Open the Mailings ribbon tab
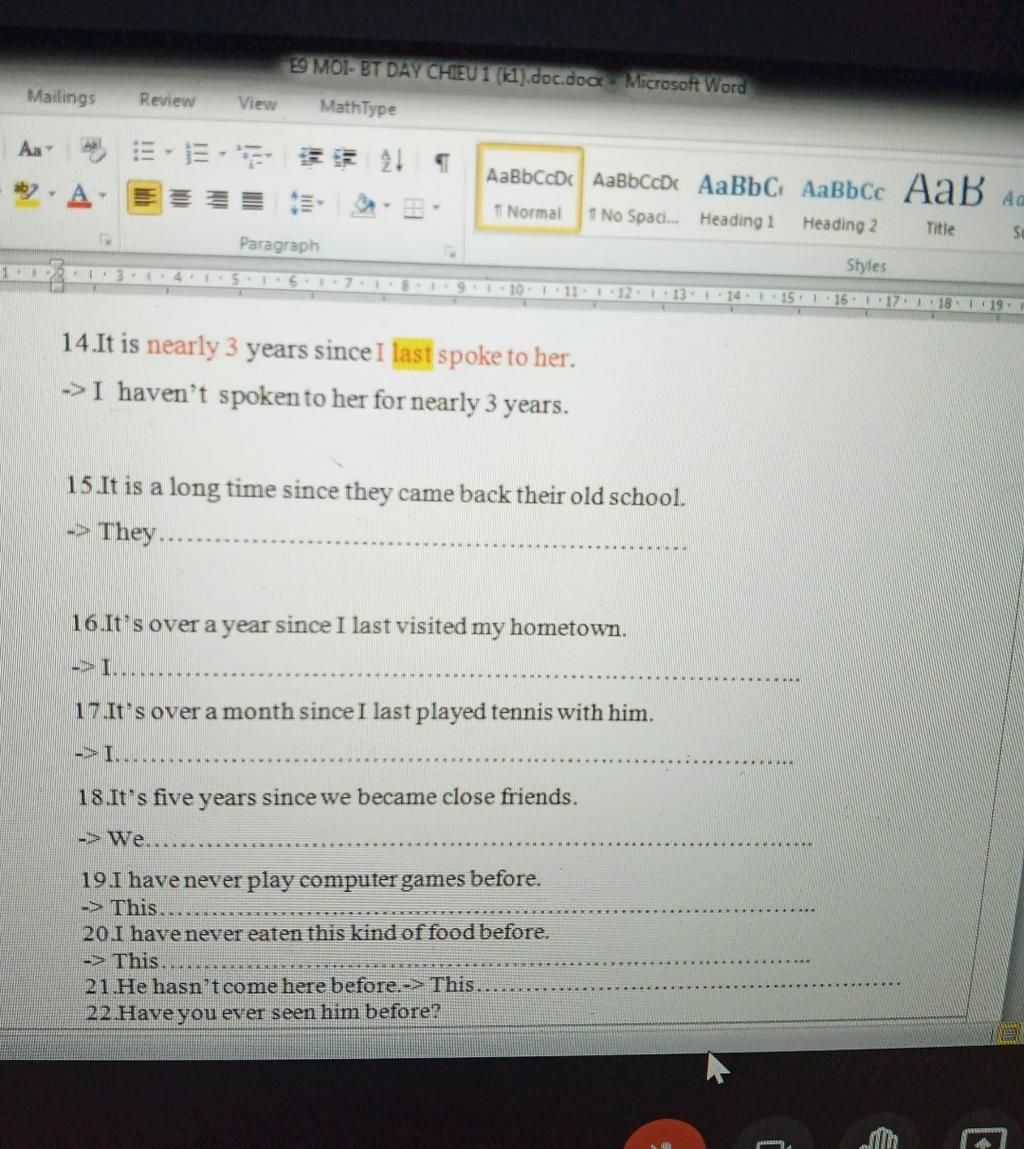 [62, 97]
